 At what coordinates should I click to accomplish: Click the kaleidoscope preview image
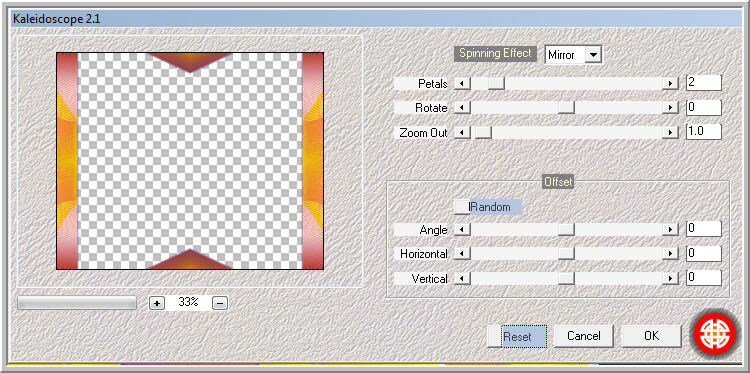pos(190,161)
